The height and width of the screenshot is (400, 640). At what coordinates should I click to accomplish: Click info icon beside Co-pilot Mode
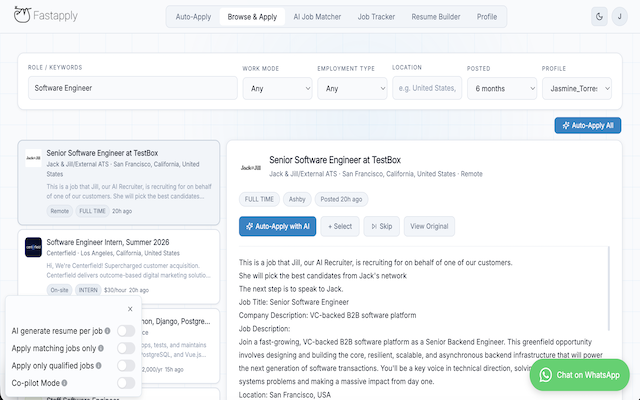click(x=64, y=383)
